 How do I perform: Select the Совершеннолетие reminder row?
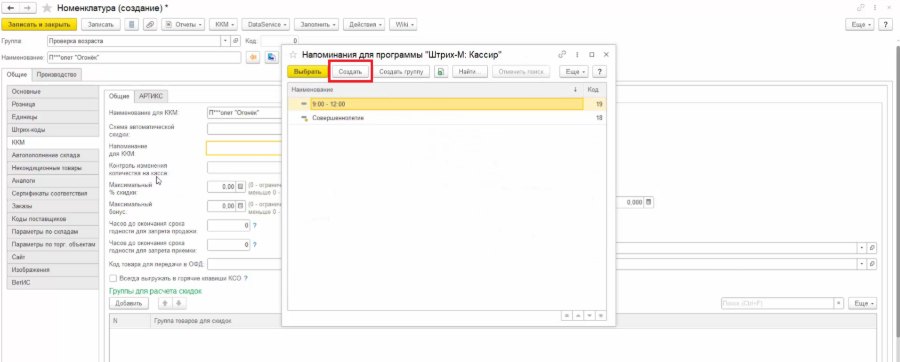coord(447,118)
